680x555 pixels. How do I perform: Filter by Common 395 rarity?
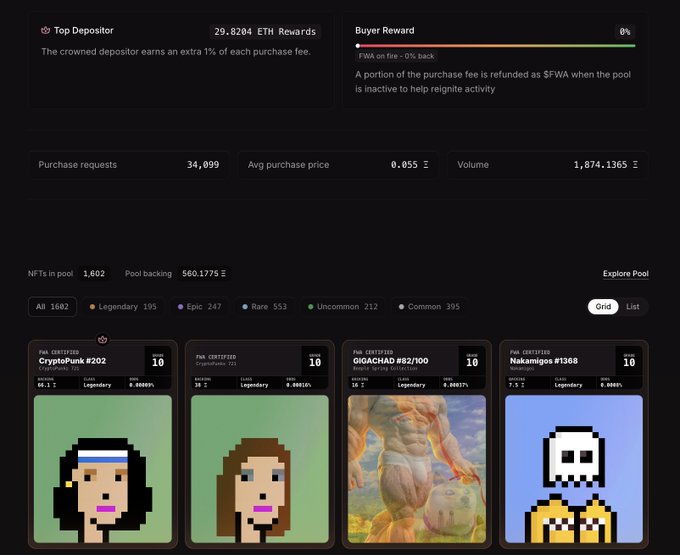point(429,307)
